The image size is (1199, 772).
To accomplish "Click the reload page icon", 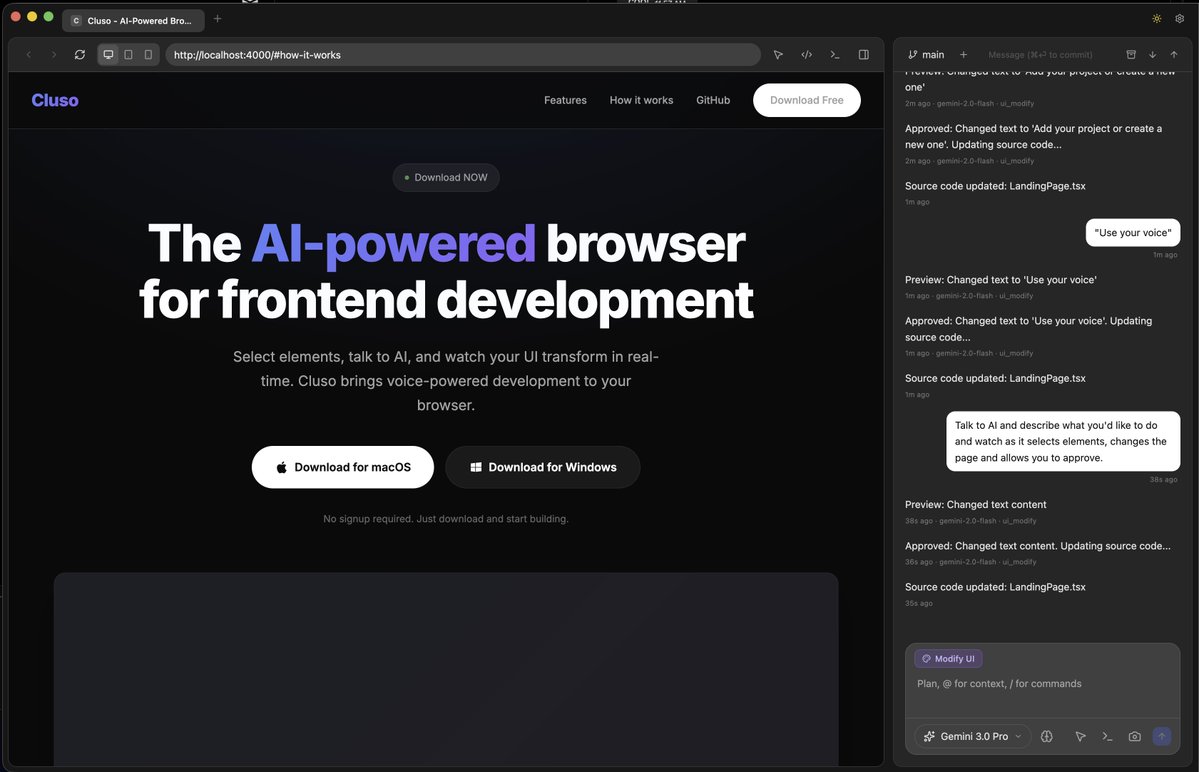I will [80, 55].
